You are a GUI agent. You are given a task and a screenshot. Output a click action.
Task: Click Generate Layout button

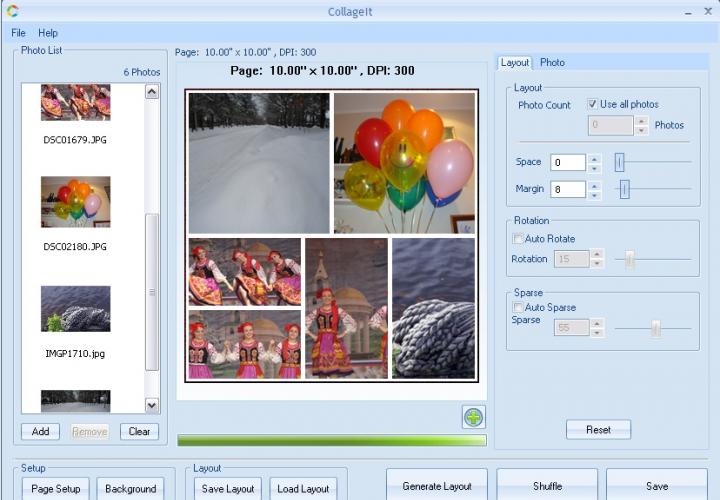click(x=437, y=486)
